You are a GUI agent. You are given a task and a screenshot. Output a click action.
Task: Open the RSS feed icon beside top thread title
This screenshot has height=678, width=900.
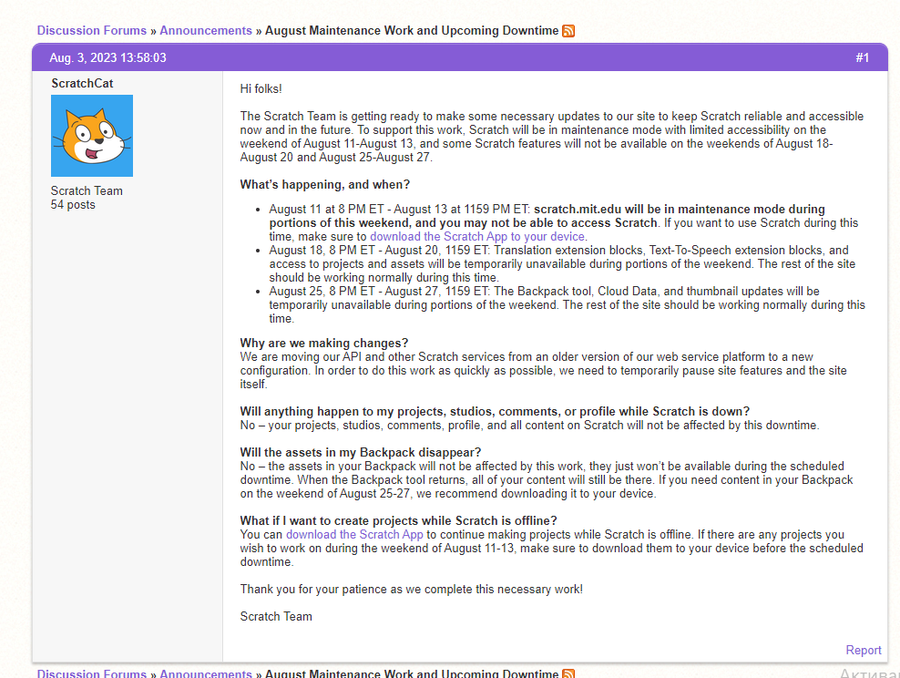(x=568, y=31)
